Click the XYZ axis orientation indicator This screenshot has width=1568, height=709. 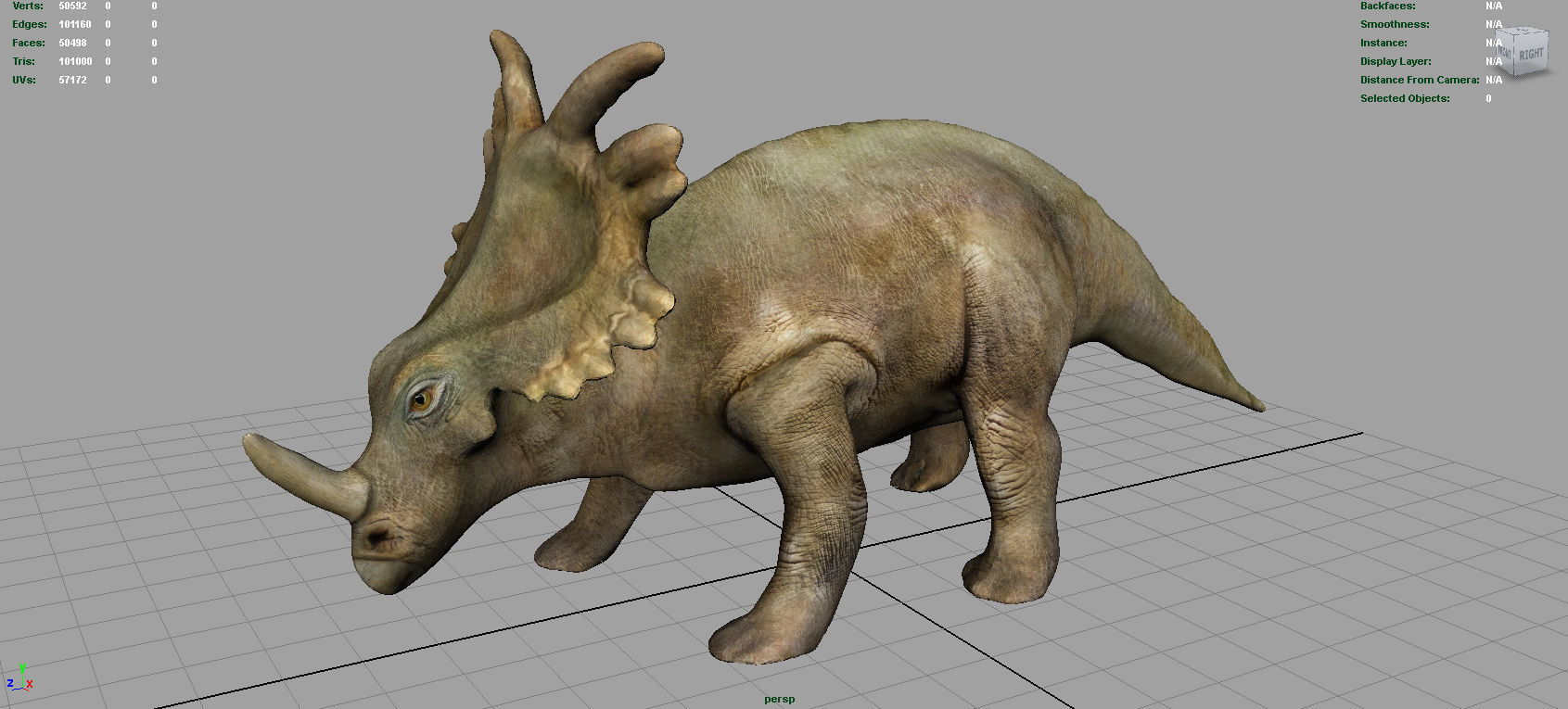(20, 678)
